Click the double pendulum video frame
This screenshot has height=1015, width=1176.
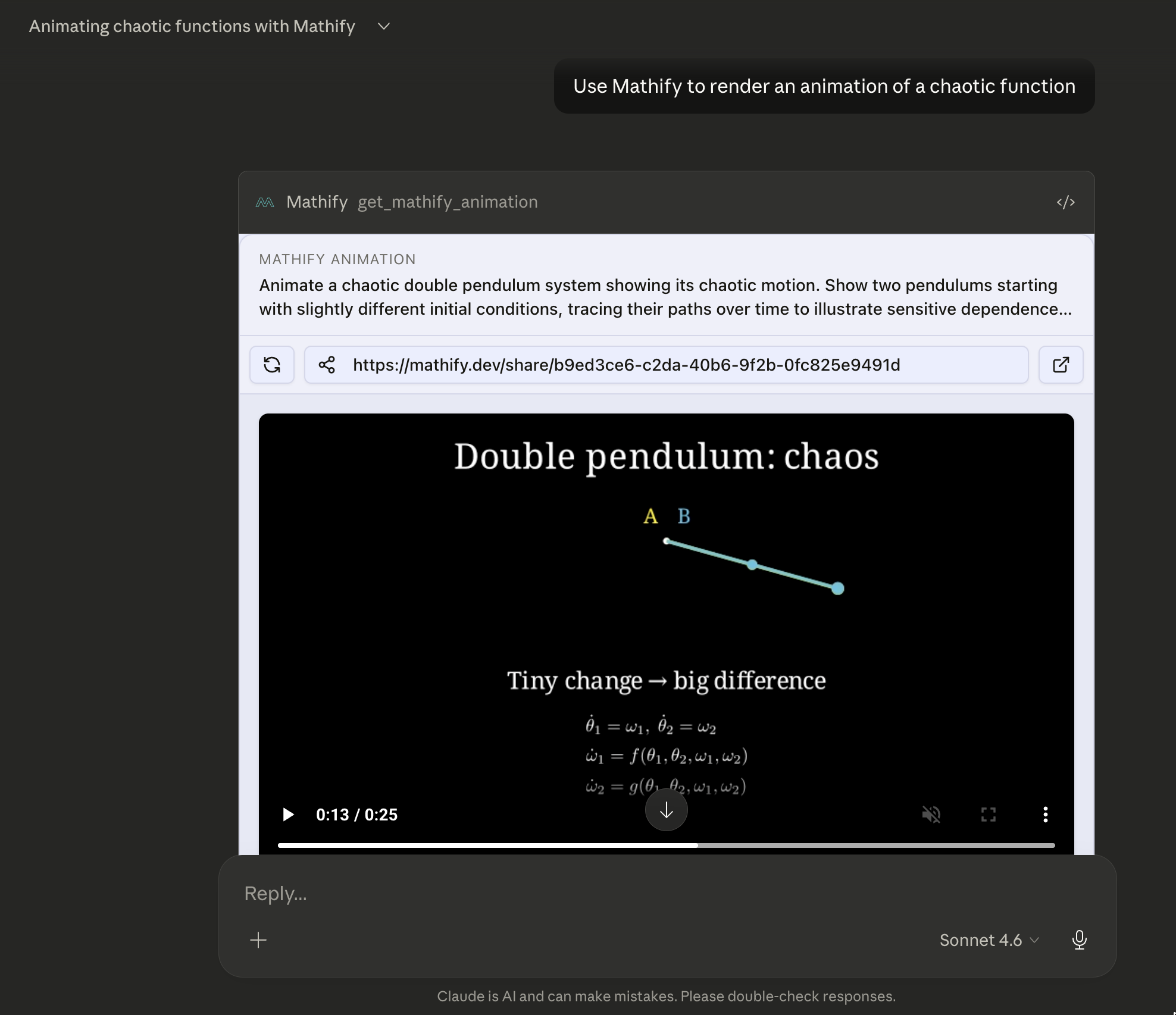(666, 595)
